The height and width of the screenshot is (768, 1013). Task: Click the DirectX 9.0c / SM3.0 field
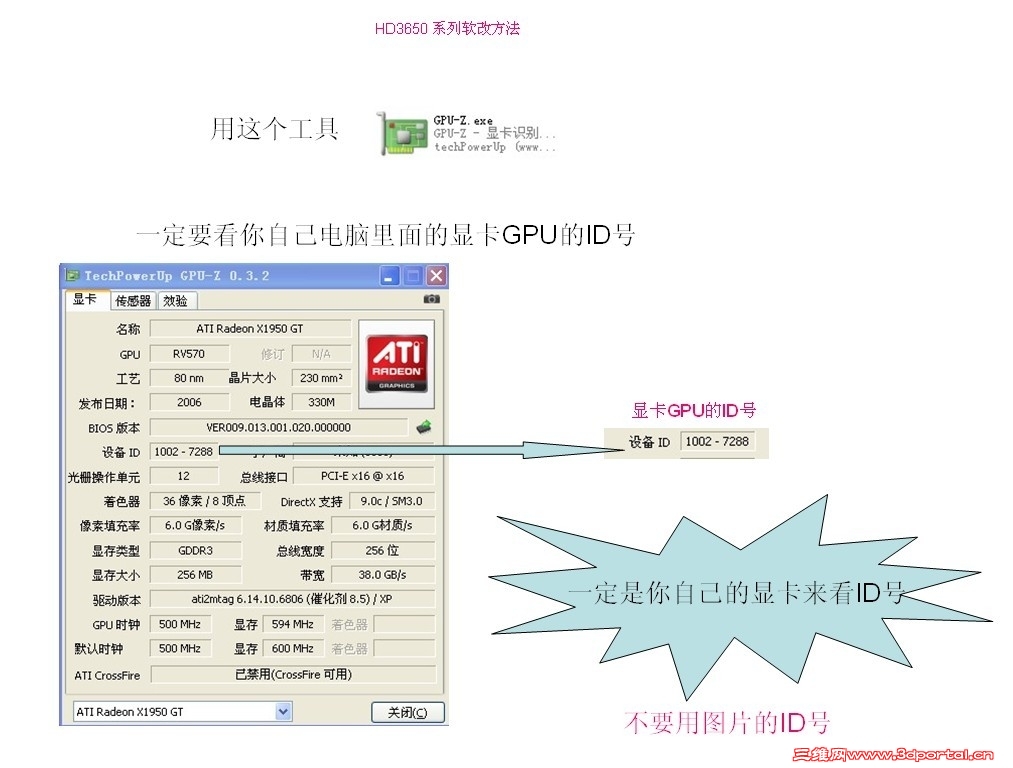click(392, 501)
